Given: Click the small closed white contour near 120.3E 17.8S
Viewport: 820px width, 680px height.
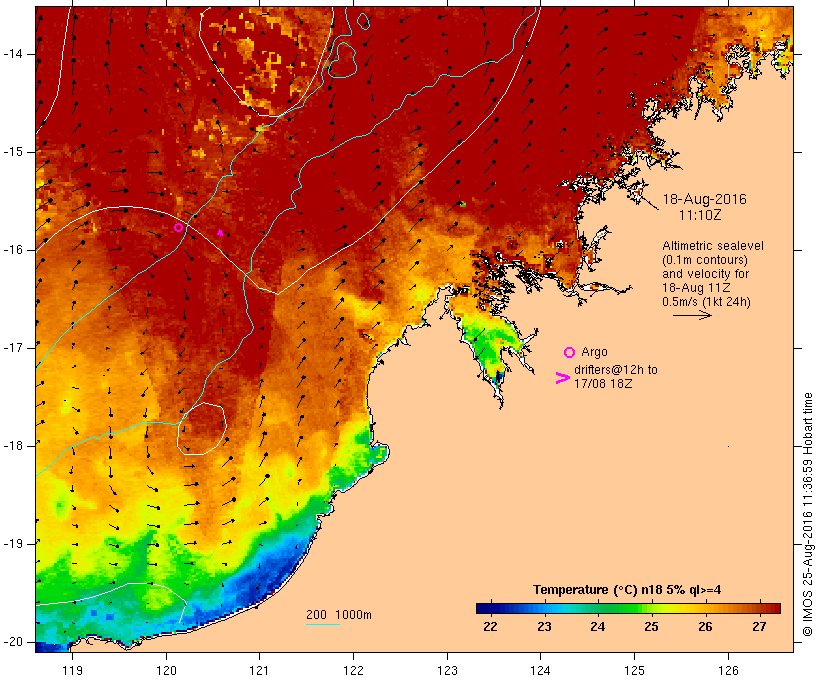Looking at the screenshot, I should (201, 429).
